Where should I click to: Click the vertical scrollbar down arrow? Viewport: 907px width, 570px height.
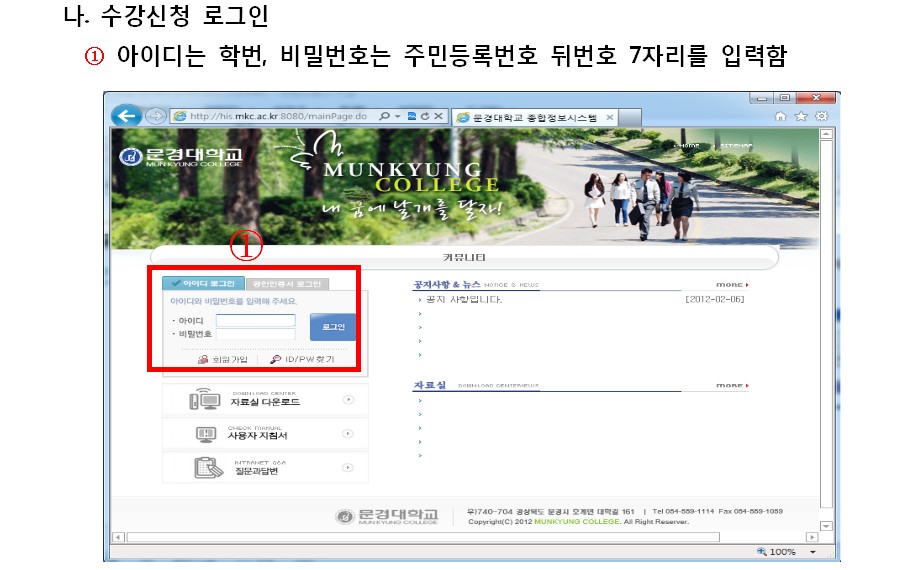coord(826,526)
